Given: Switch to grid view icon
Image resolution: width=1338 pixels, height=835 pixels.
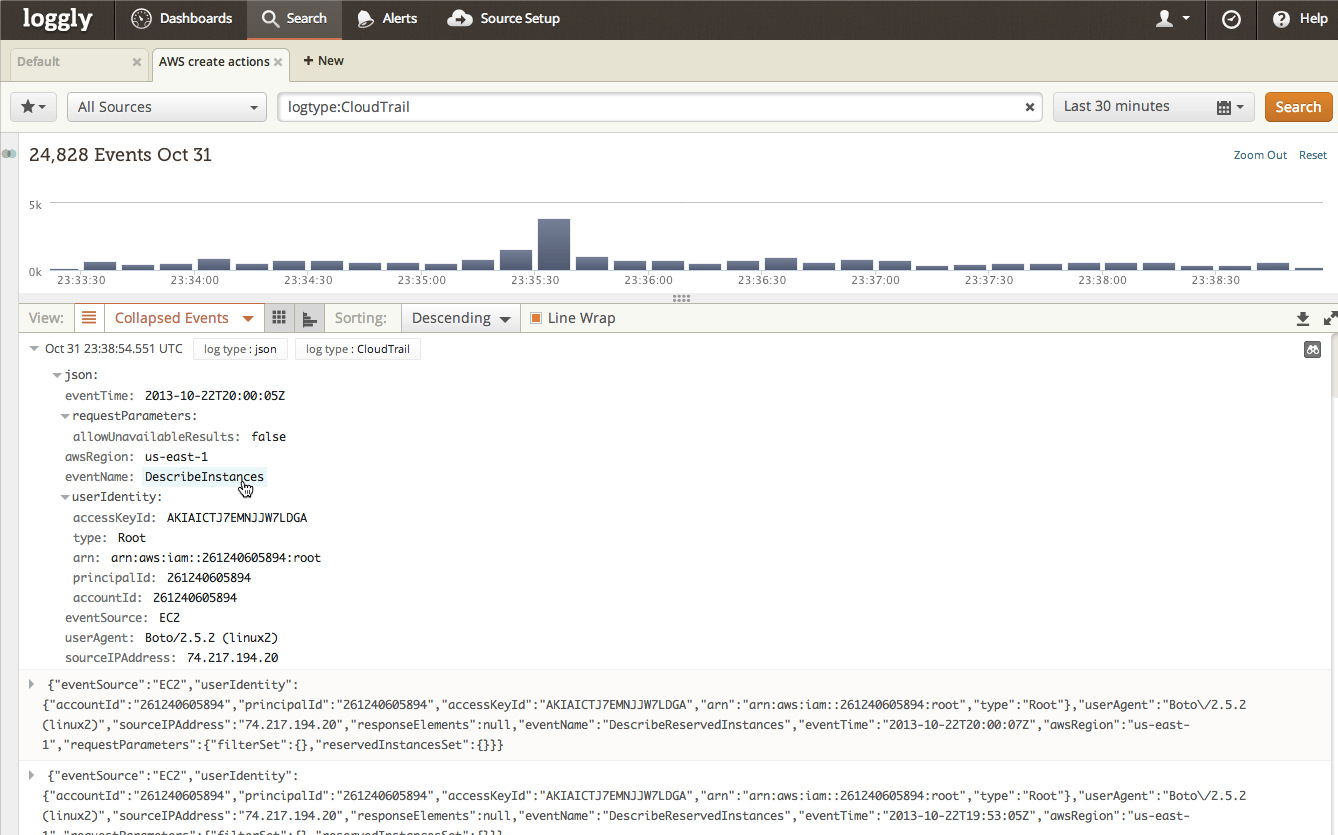Looking at the screenshot, I should tap(279, 318).
